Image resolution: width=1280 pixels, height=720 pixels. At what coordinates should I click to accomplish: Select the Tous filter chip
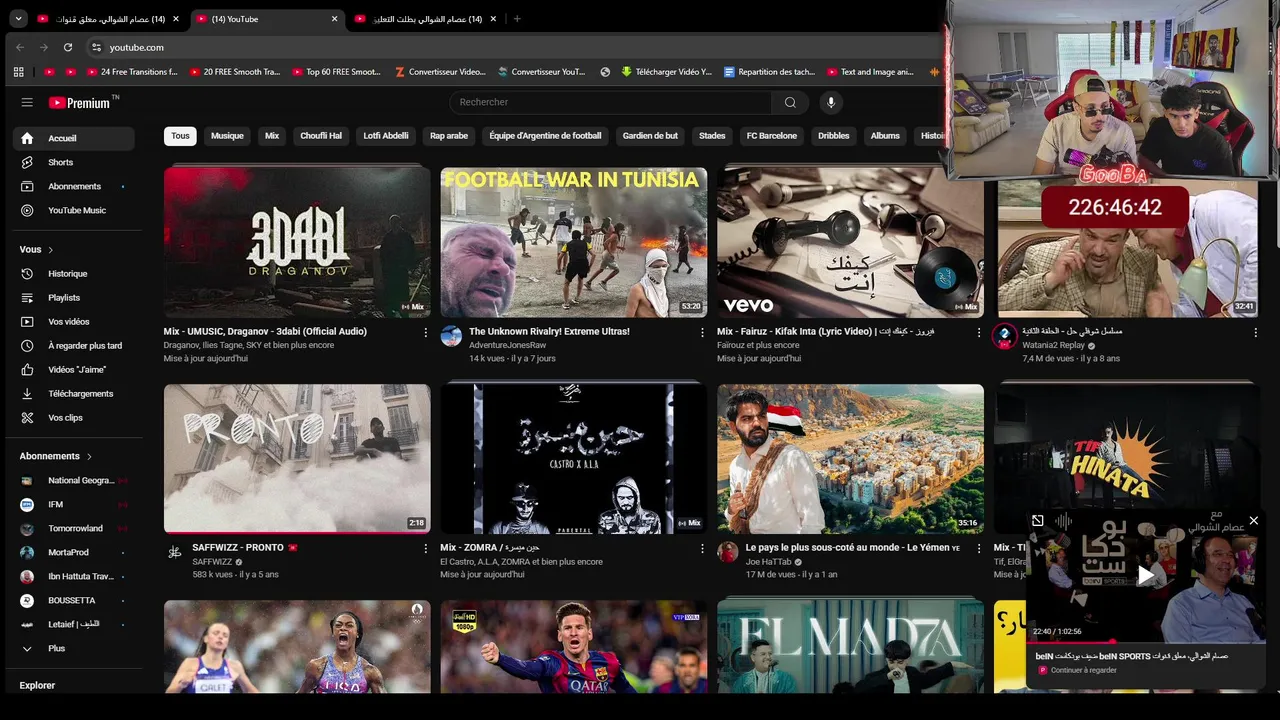(x=180, y=136)
